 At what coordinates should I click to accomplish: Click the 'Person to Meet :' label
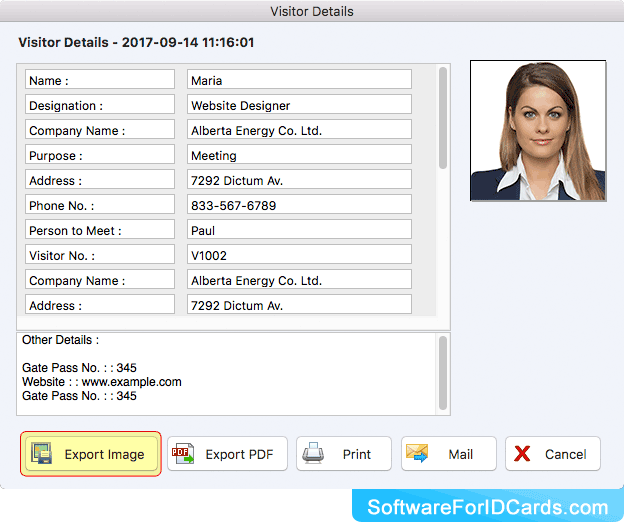(100, 230)
